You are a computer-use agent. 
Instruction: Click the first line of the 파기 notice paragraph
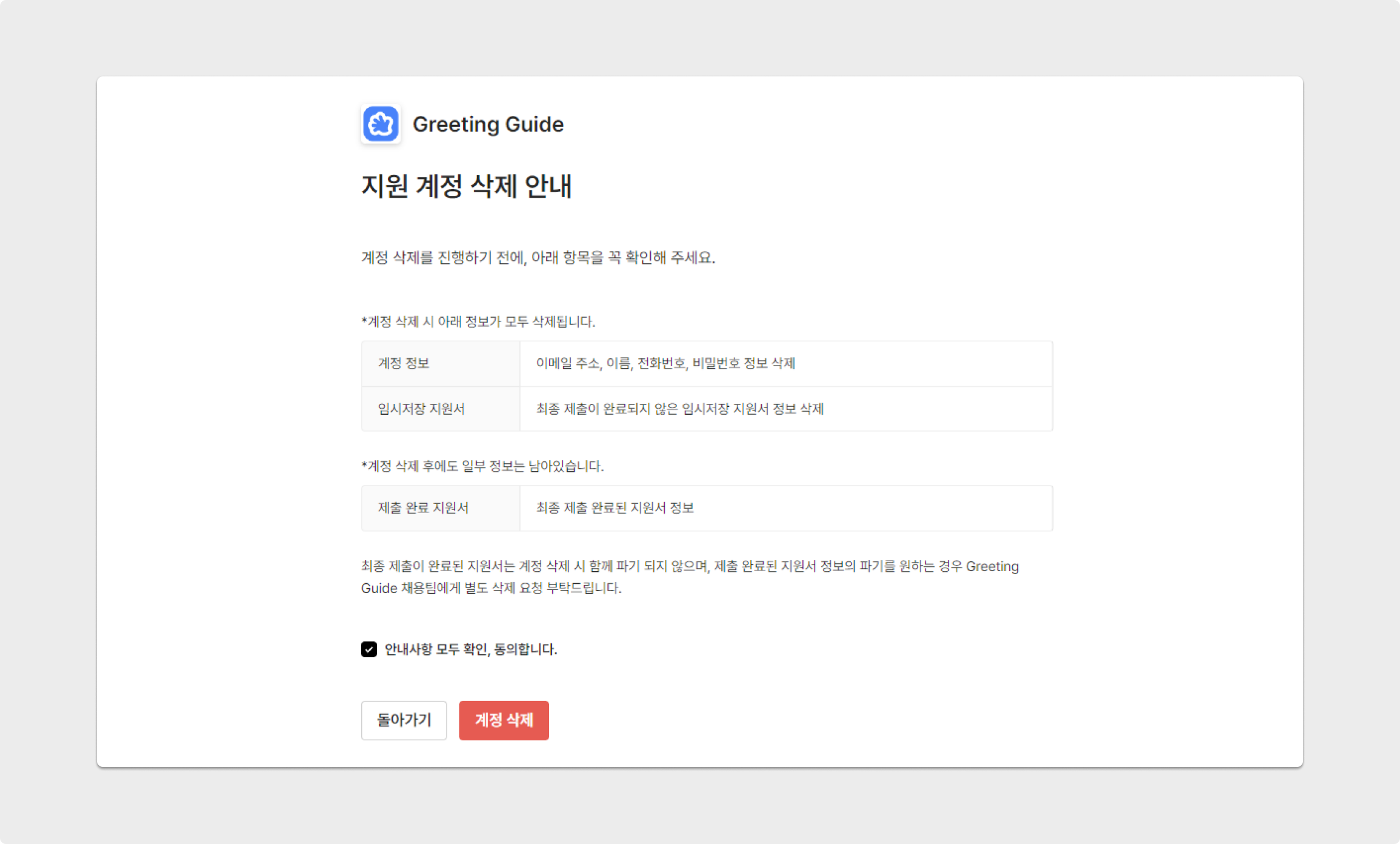pyautogui.click(x=690, y=566)
